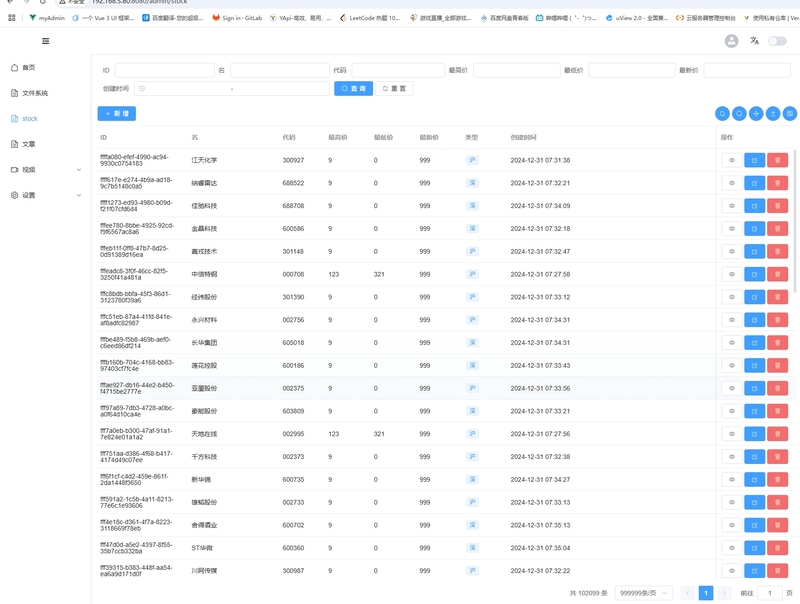
Task: Click the 查询 search button
Action: 354,88
